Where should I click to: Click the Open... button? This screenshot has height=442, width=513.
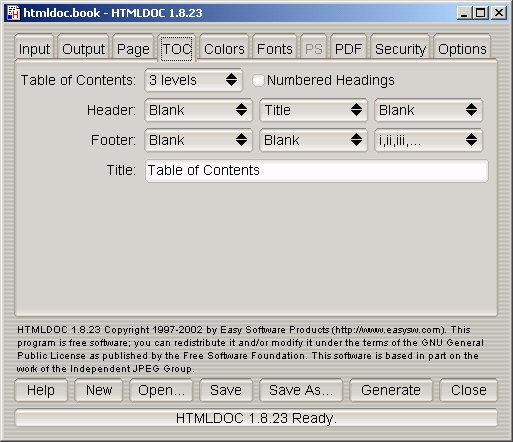click(161, 390)
